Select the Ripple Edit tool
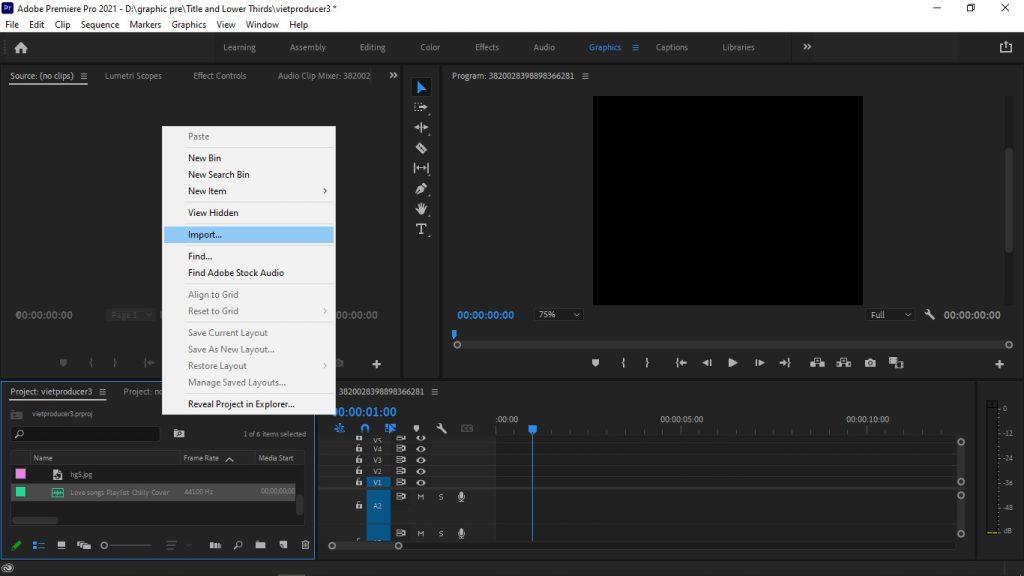1024x576 pixels. (x=421, y=127)
